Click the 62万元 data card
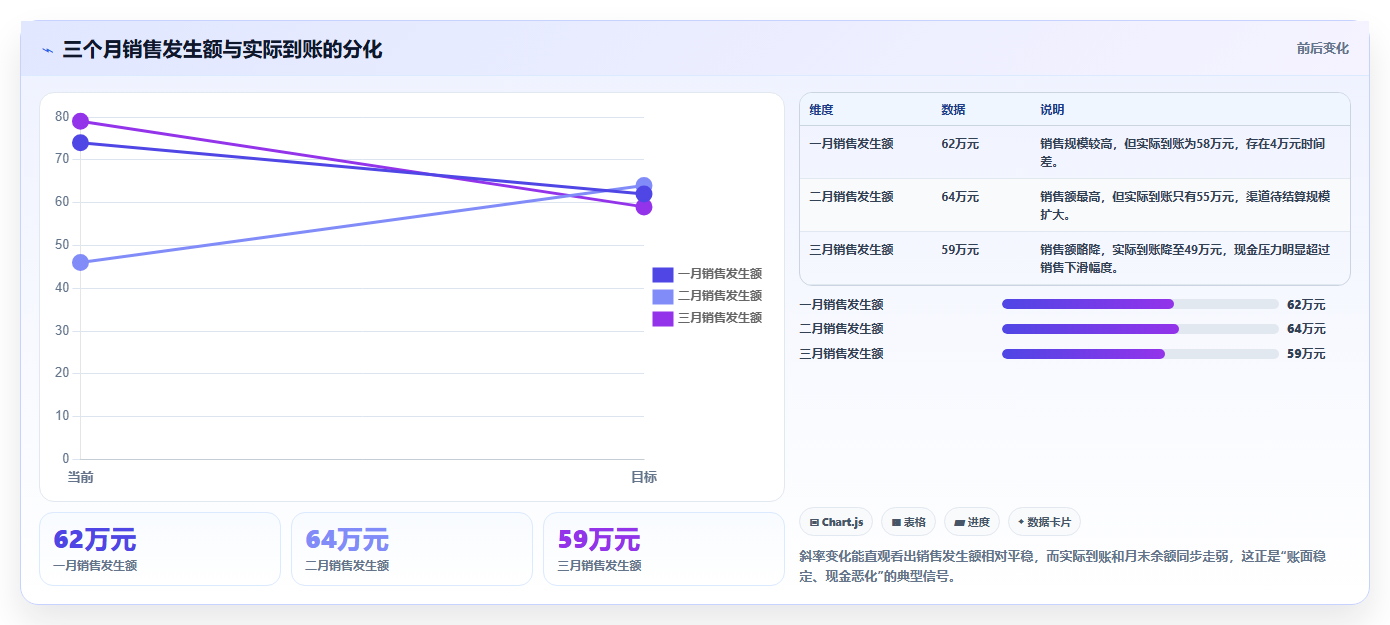 pyautogui.click(x=160, y=549)
